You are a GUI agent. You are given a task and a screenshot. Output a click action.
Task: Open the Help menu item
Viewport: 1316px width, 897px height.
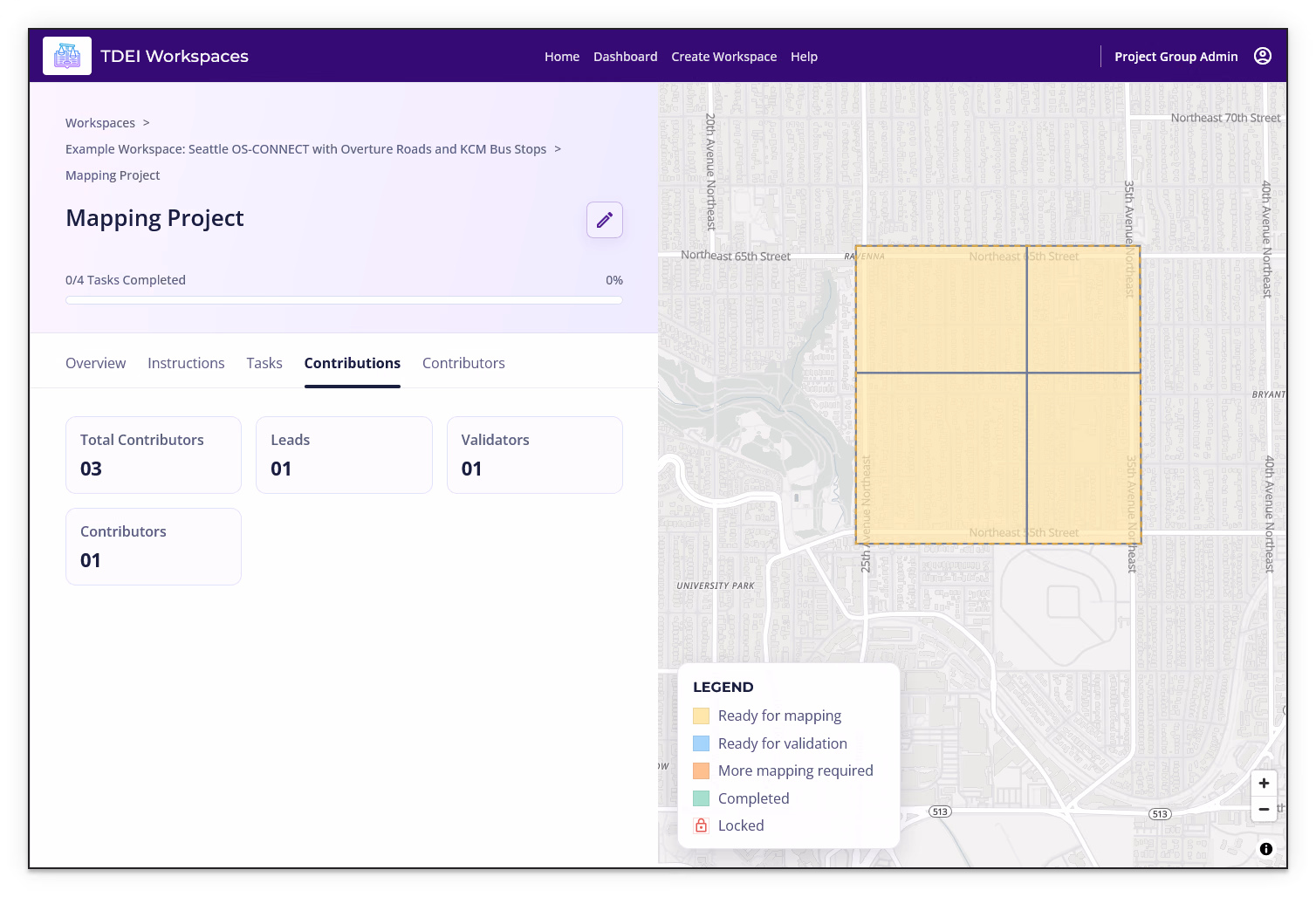click(805, 57)
